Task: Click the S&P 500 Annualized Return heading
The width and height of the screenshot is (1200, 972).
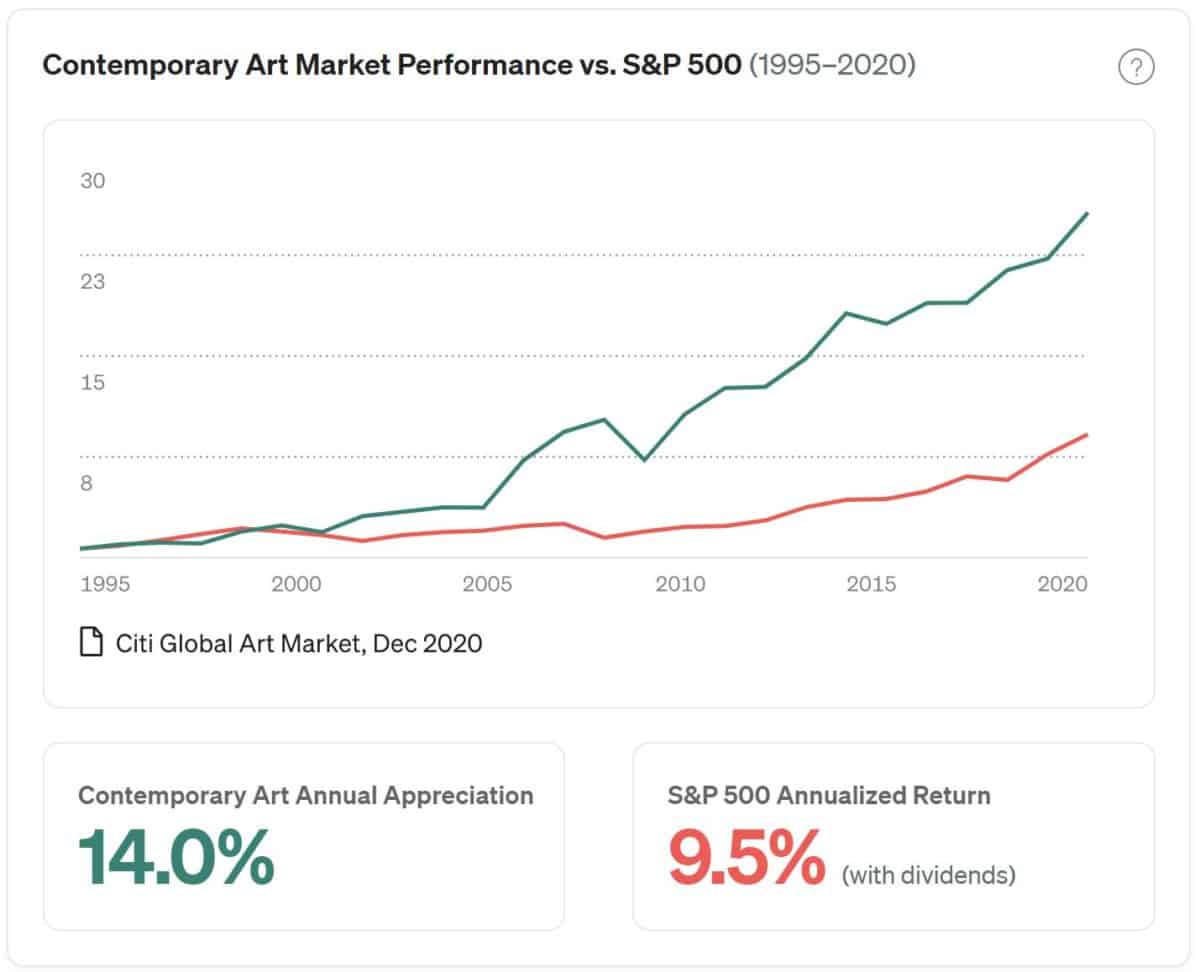Action: point(829,796)
